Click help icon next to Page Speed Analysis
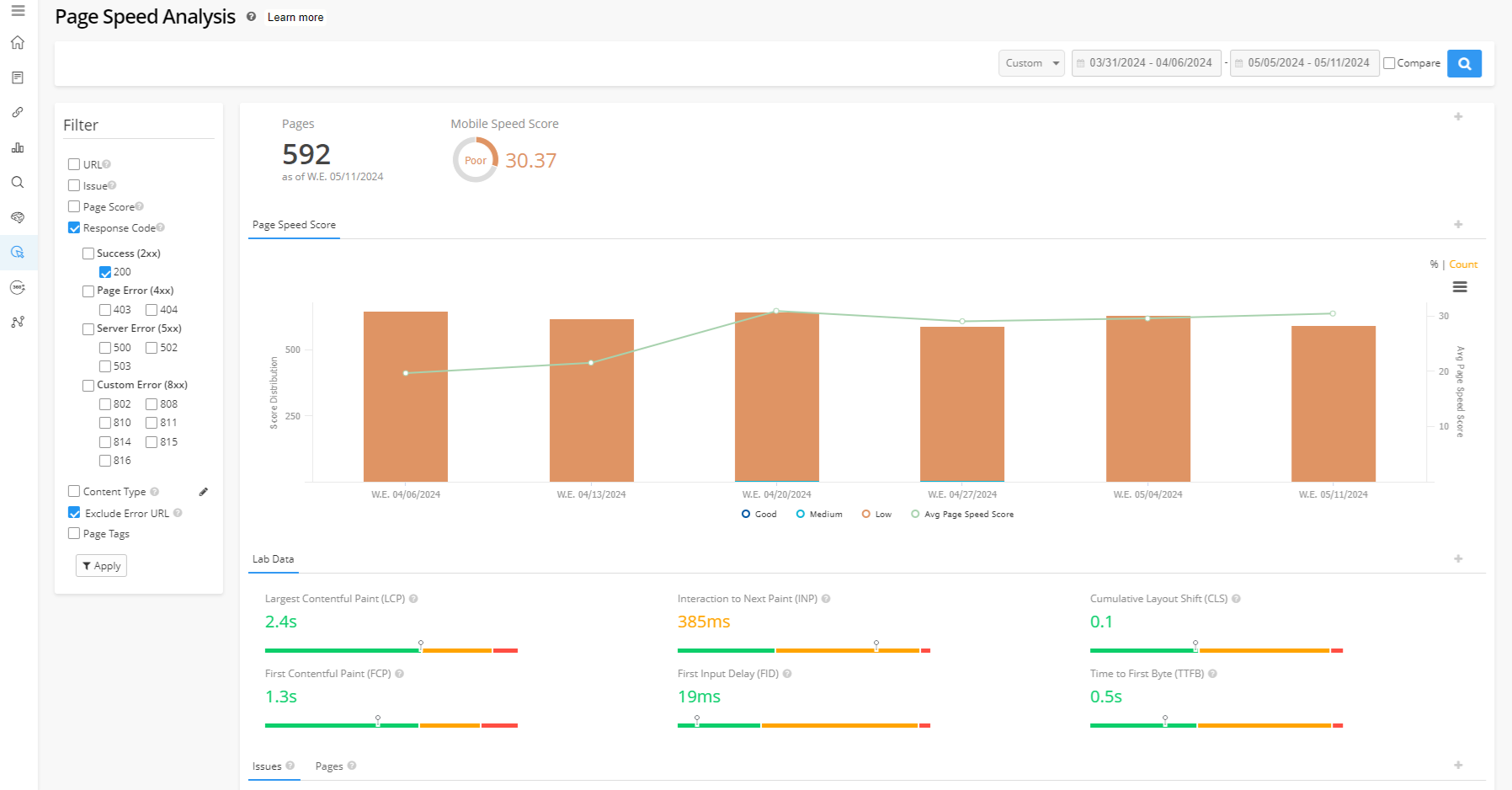The width and height of the screenshot is (1512, 790). click(x=251, y=17)
